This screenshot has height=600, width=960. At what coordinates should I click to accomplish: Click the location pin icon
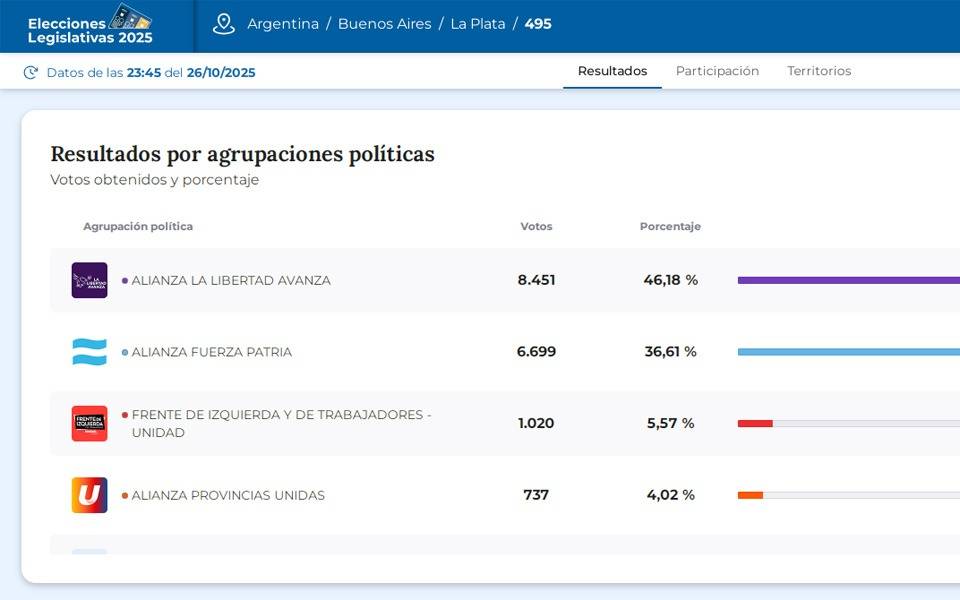[224, 24]
